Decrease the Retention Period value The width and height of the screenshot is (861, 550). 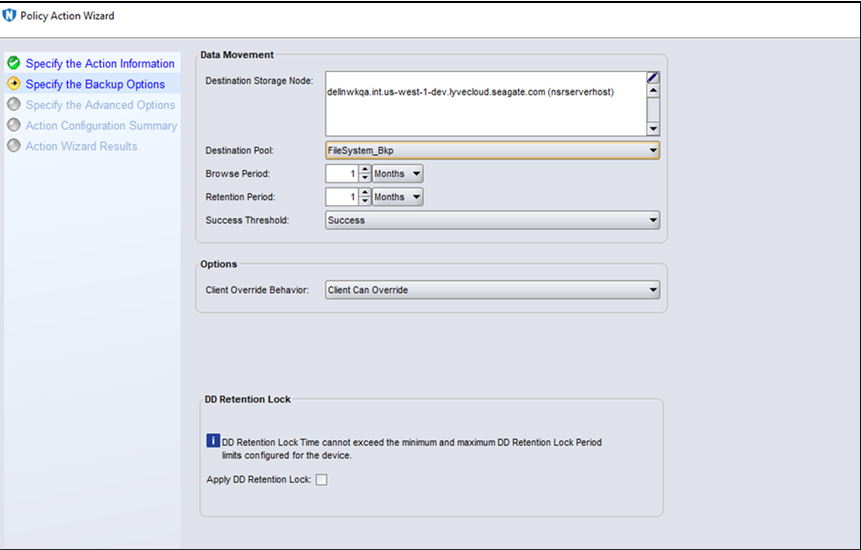(365, 201)
